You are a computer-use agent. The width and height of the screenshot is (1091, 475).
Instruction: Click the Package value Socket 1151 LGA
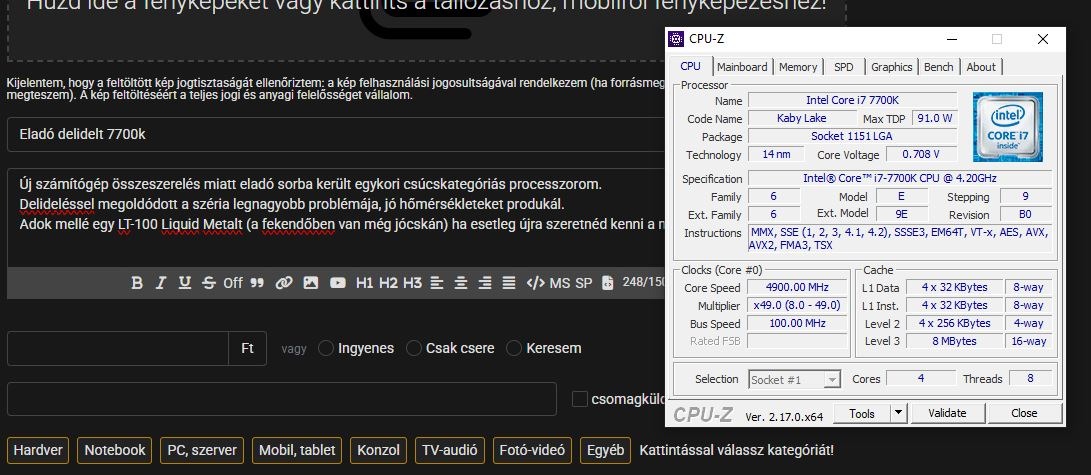[x=852, y=136]
